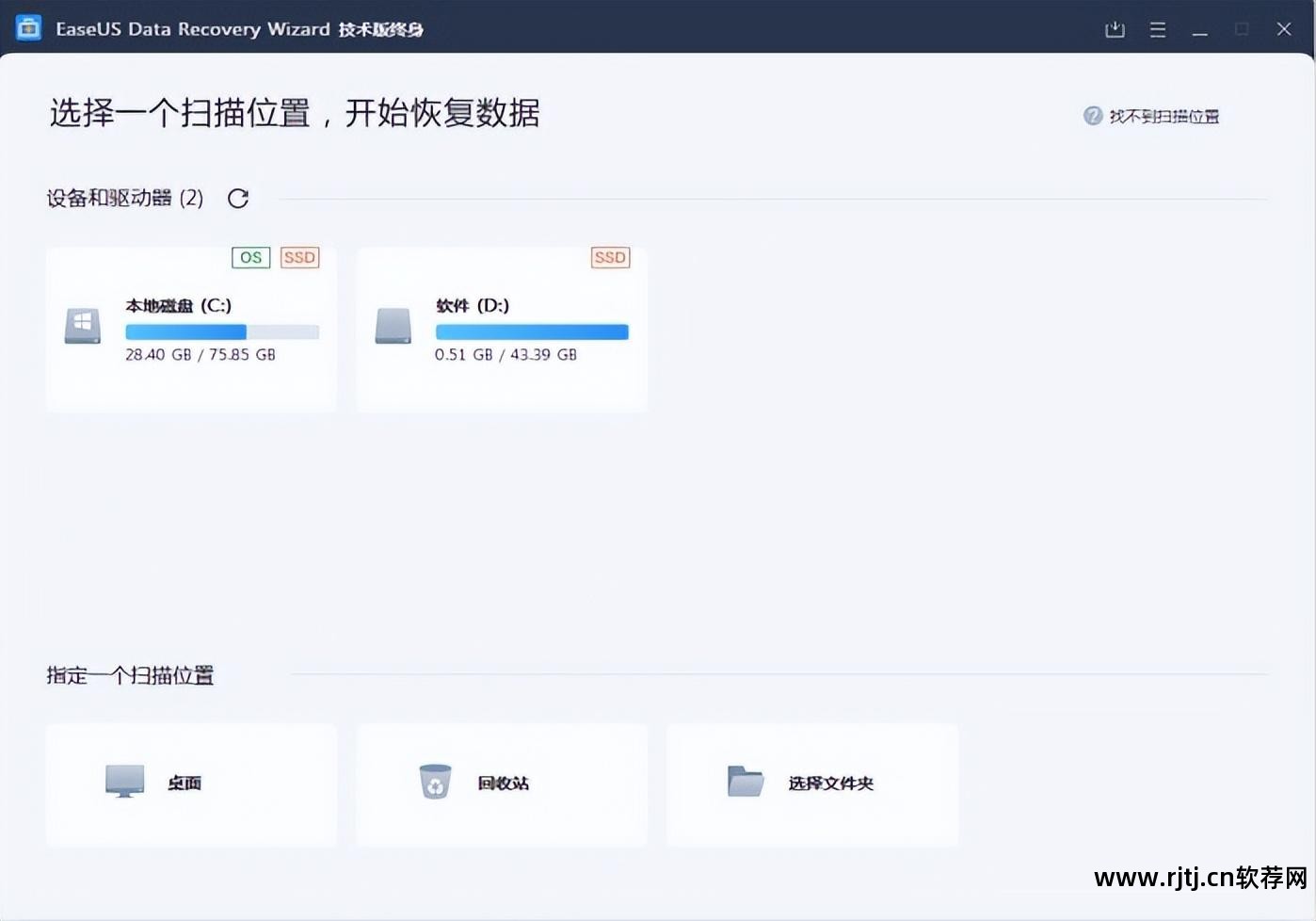The height and width of the screenshot is (921, 1316).
Task: Select the 本地磁盘 (C:) drive card
Action: tap(191, 329)
